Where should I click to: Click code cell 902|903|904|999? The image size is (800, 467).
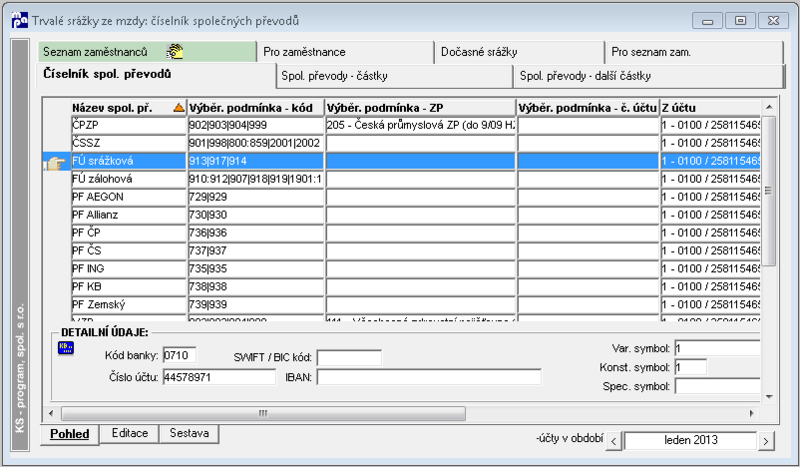pos(256,125)
